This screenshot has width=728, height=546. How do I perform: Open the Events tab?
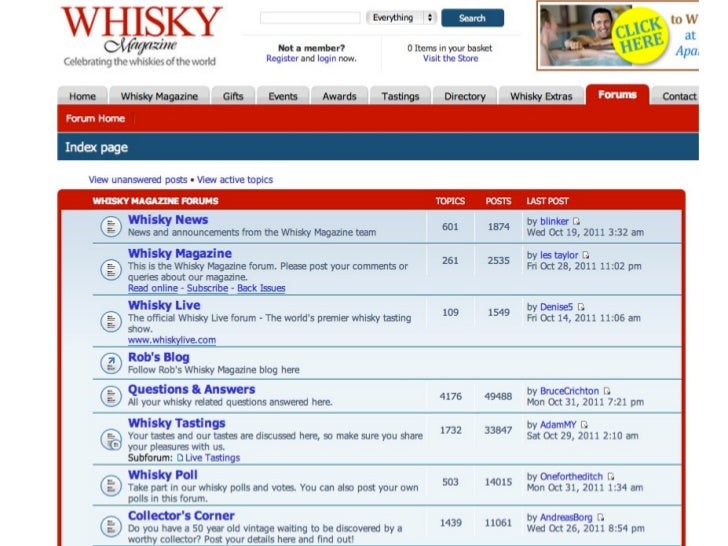click(x=283, y=96)
